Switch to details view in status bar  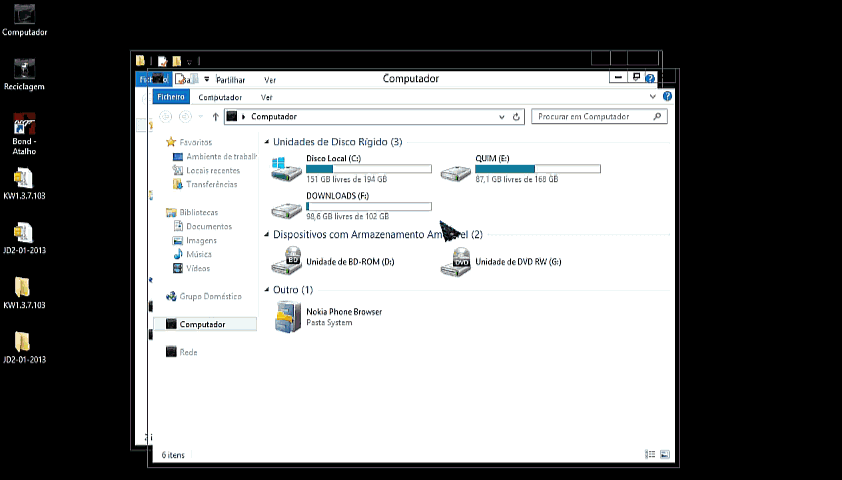(650, 455)
